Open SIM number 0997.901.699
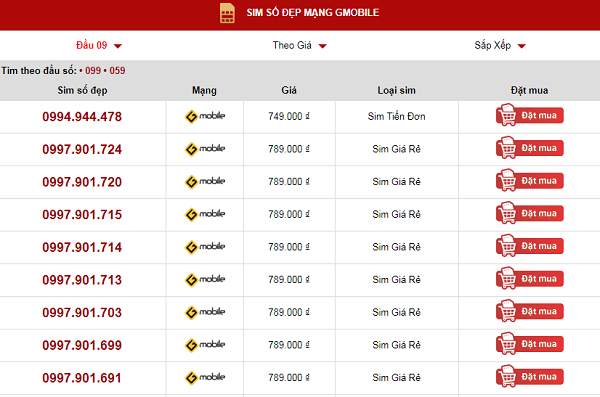 (82, 345)
